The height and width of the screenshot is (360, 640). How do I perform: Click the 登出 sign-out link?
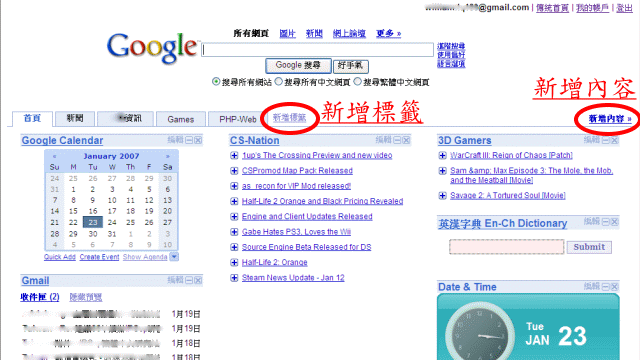click(x=624, y=8)
